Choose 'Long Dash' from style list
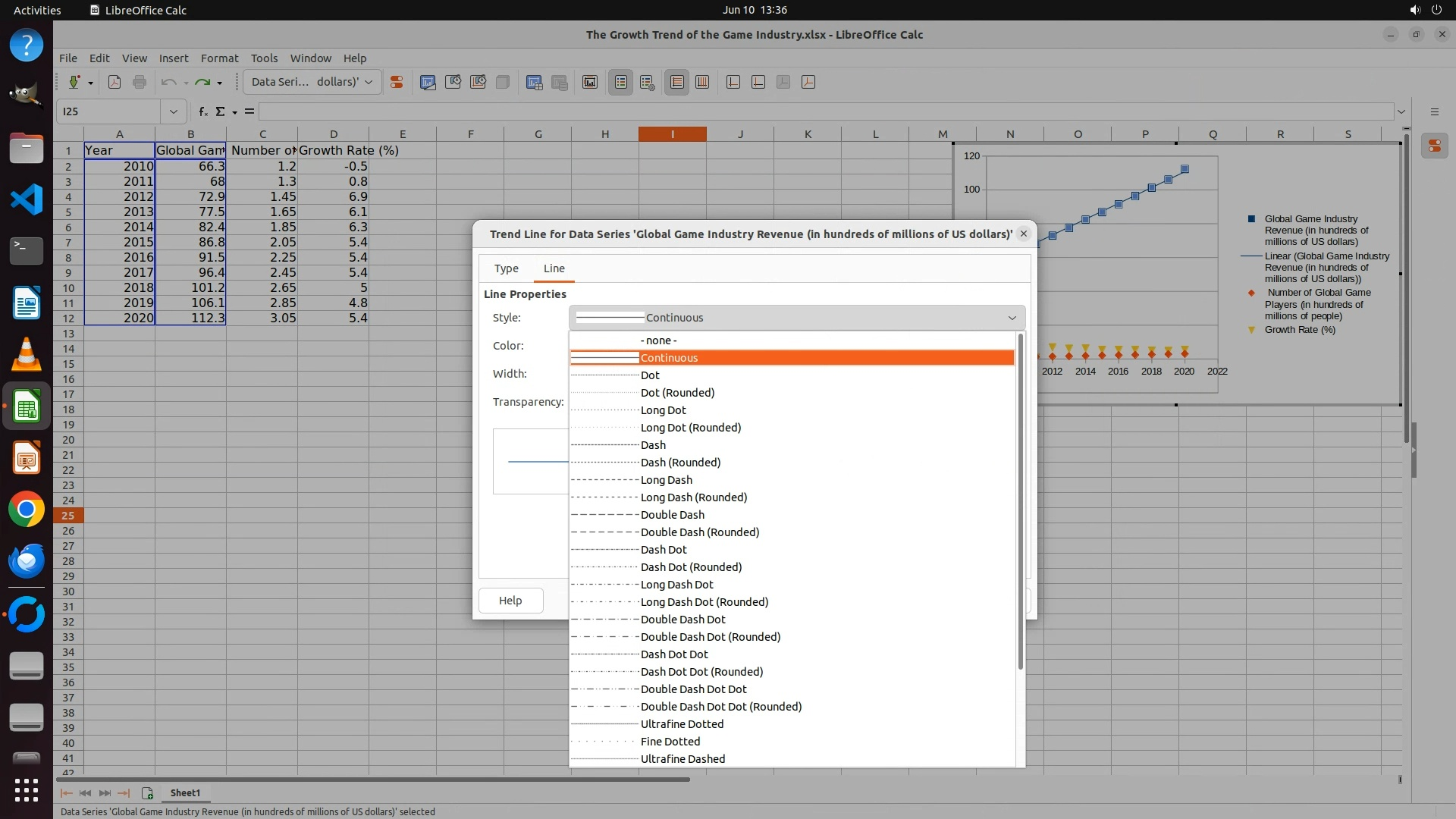The image size is (1456, 819). (666, 480)
